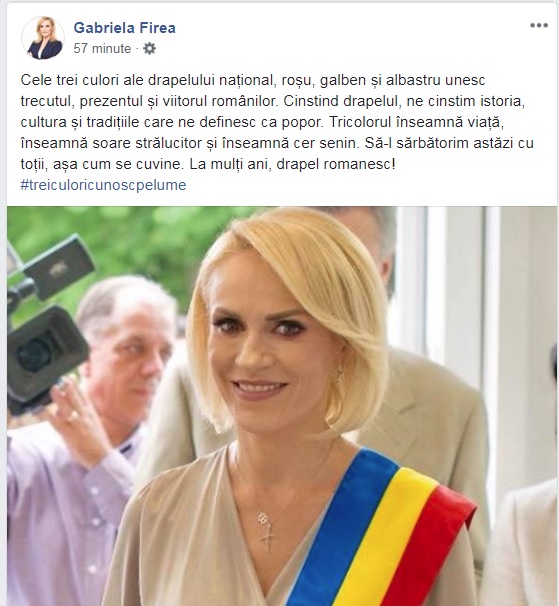
Task: Follow the #treiculoricunoscpelume hashtag
Action: click(103, 185)
